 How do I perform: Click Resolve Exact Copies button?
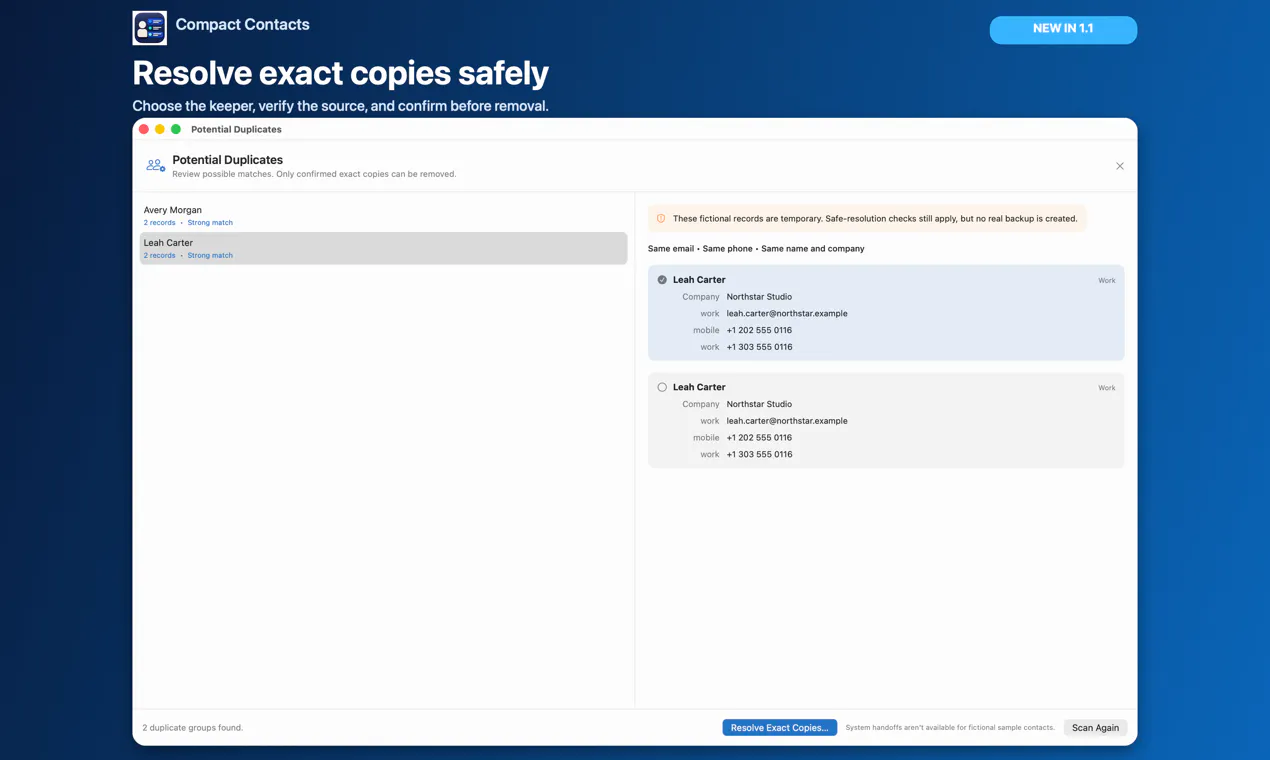(779, 727)
